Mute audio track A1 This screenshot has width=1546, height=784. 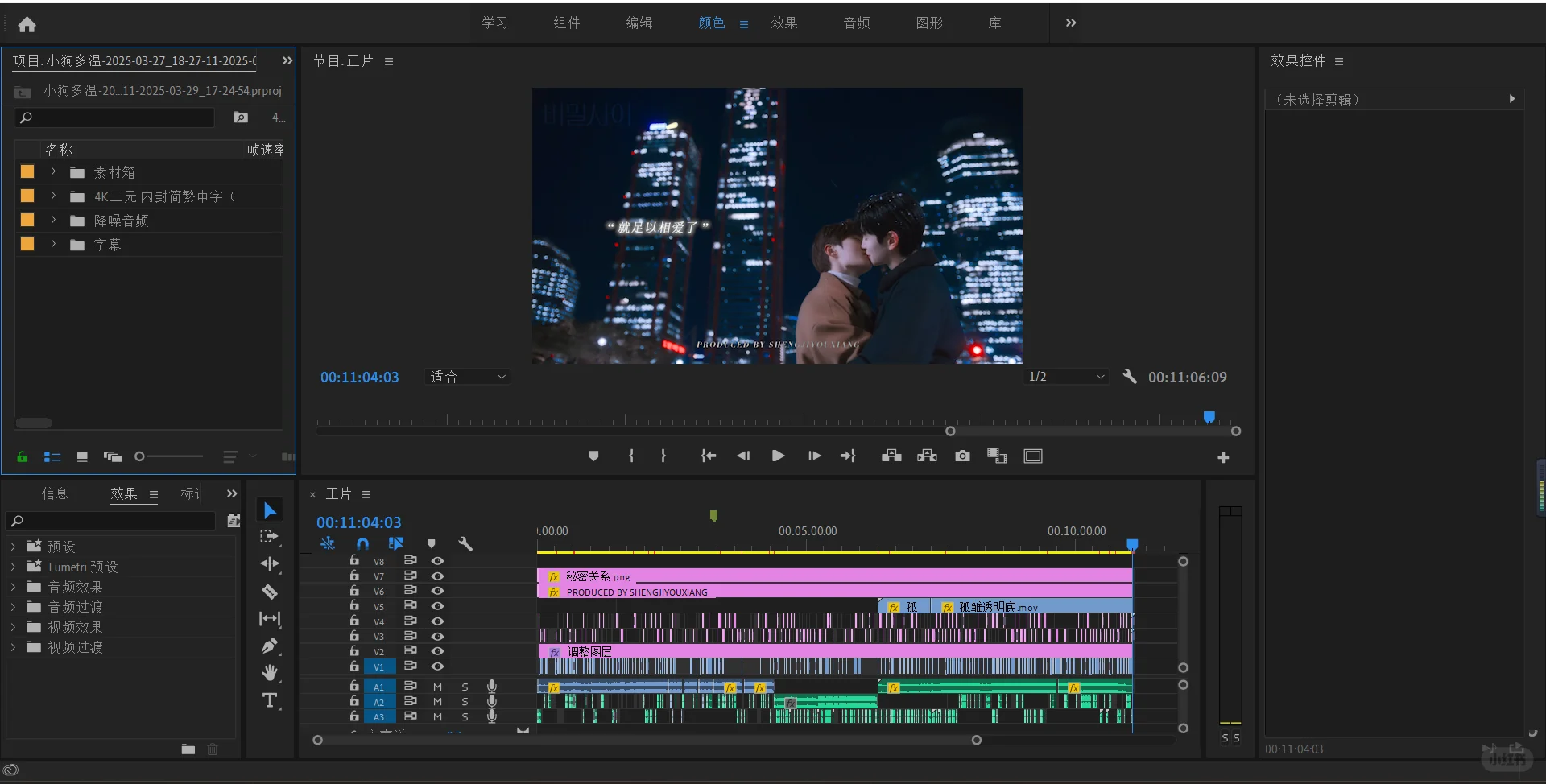(x=437, y=687)
